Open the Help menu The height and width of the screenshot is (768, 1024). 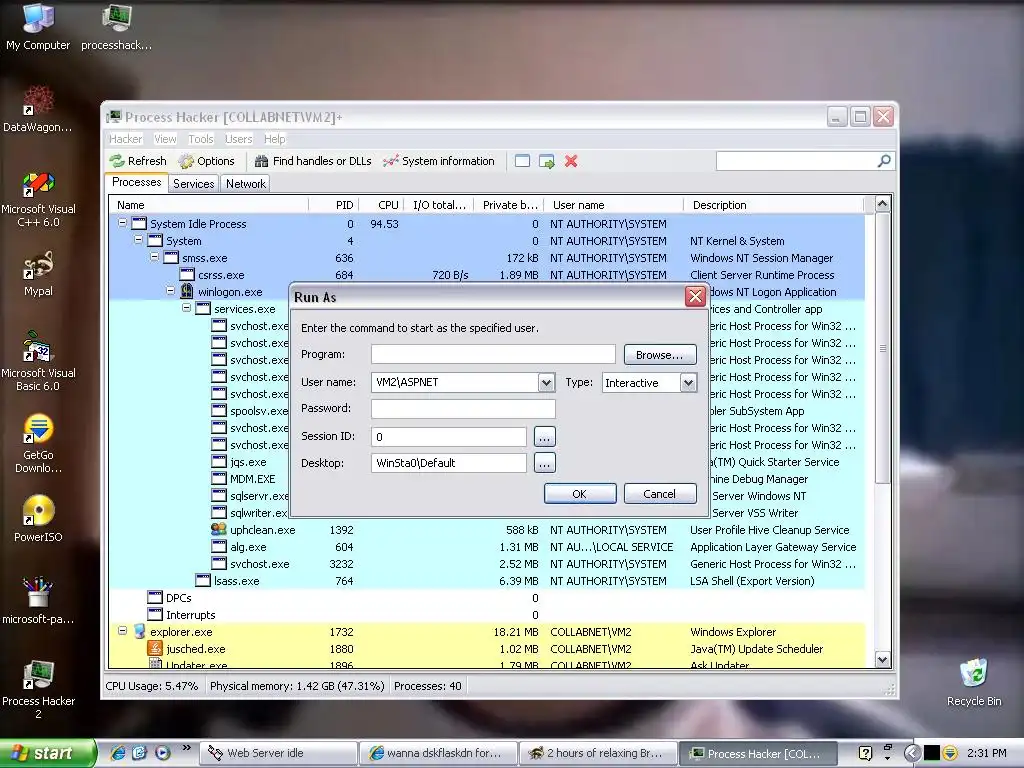pyautogui.click(x=274, y=139)
